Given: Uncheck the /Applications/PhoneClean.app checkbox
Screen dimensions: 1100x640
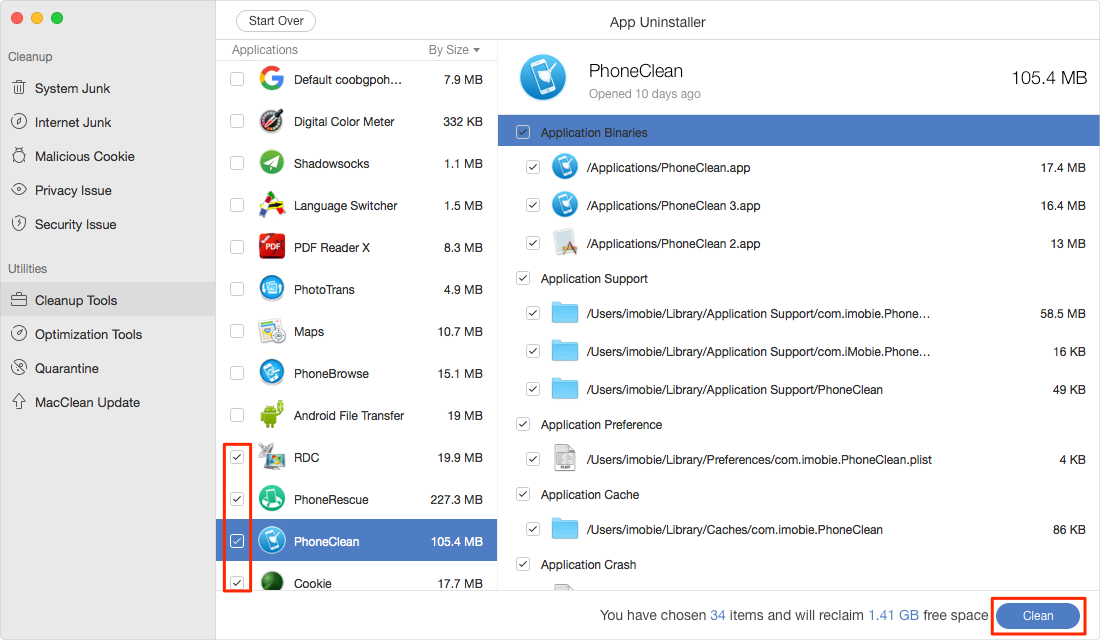Looking at the screenshot, I should (x=533, y=167).
